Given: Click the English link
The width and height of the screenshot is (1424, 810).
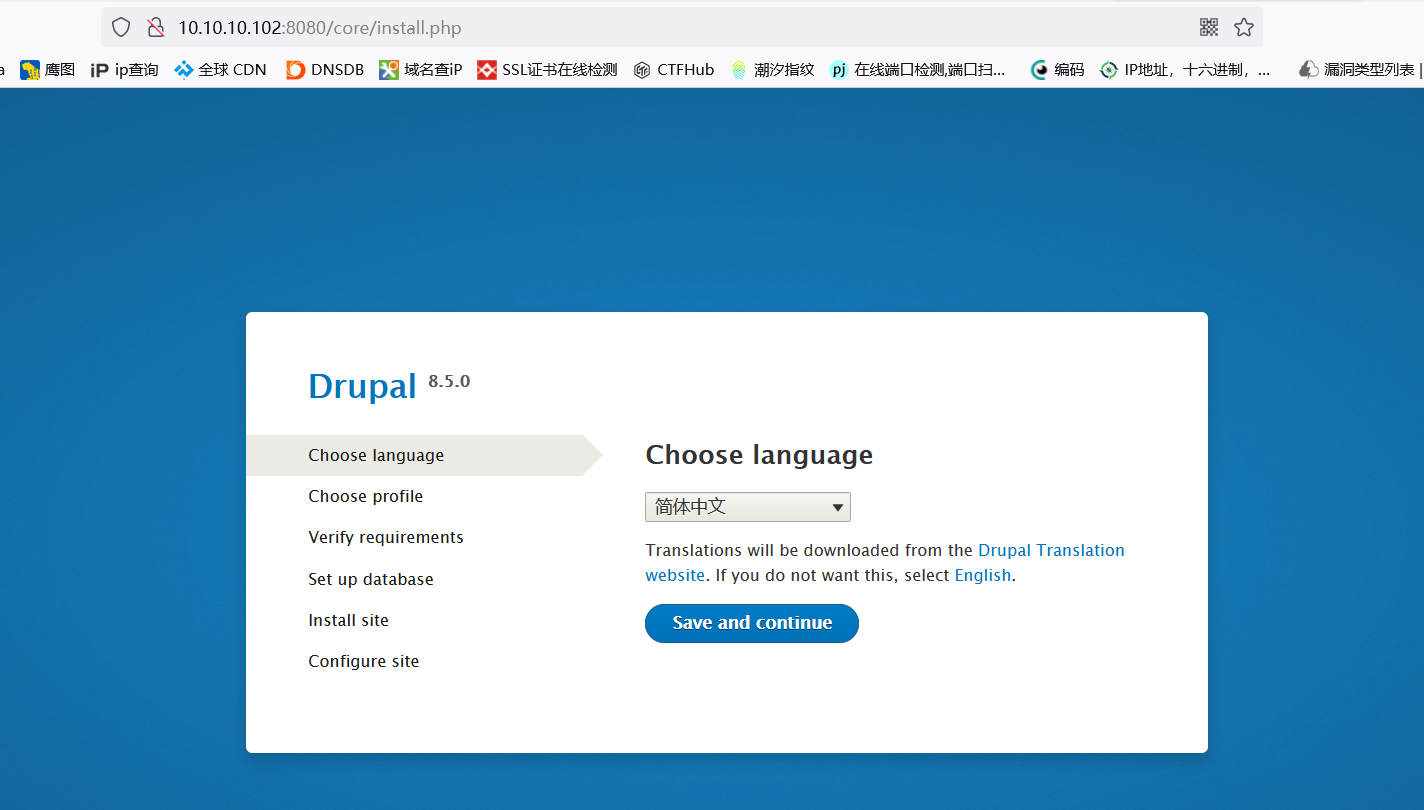Looking at the screenshot, I should tap(982, 575).
